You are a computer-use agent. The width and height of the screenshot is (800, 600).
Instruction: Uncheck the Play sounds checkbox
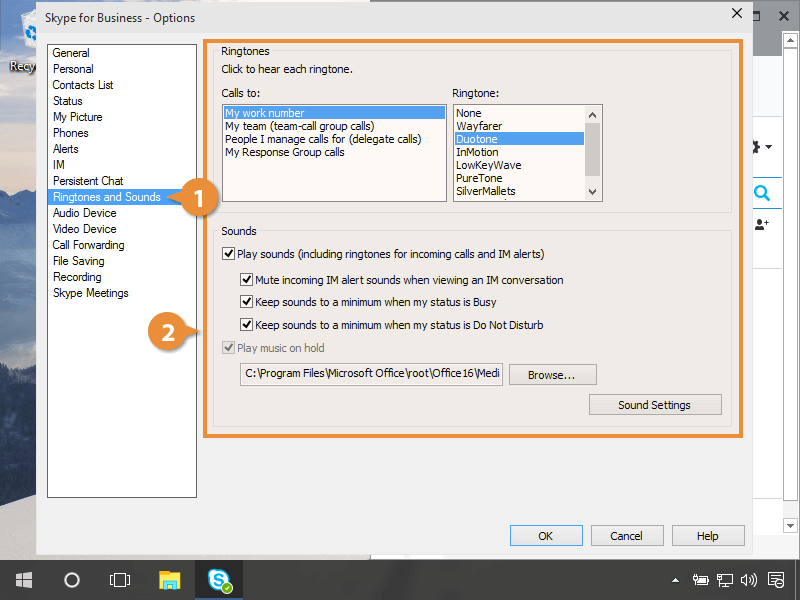click(229, 255)
